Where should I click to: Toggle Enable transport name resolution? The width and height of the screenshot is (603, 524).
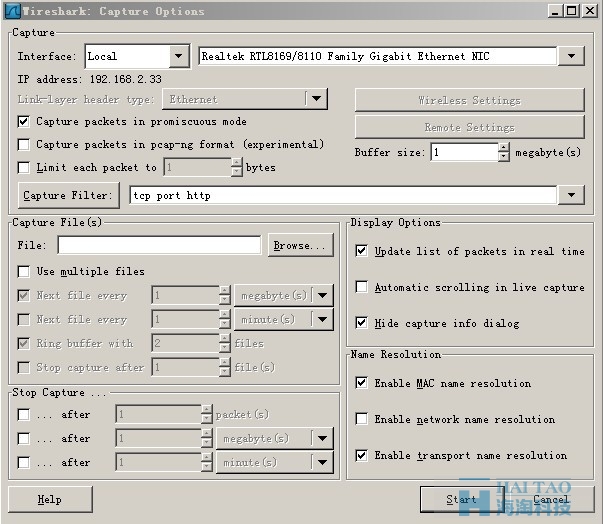361,455
